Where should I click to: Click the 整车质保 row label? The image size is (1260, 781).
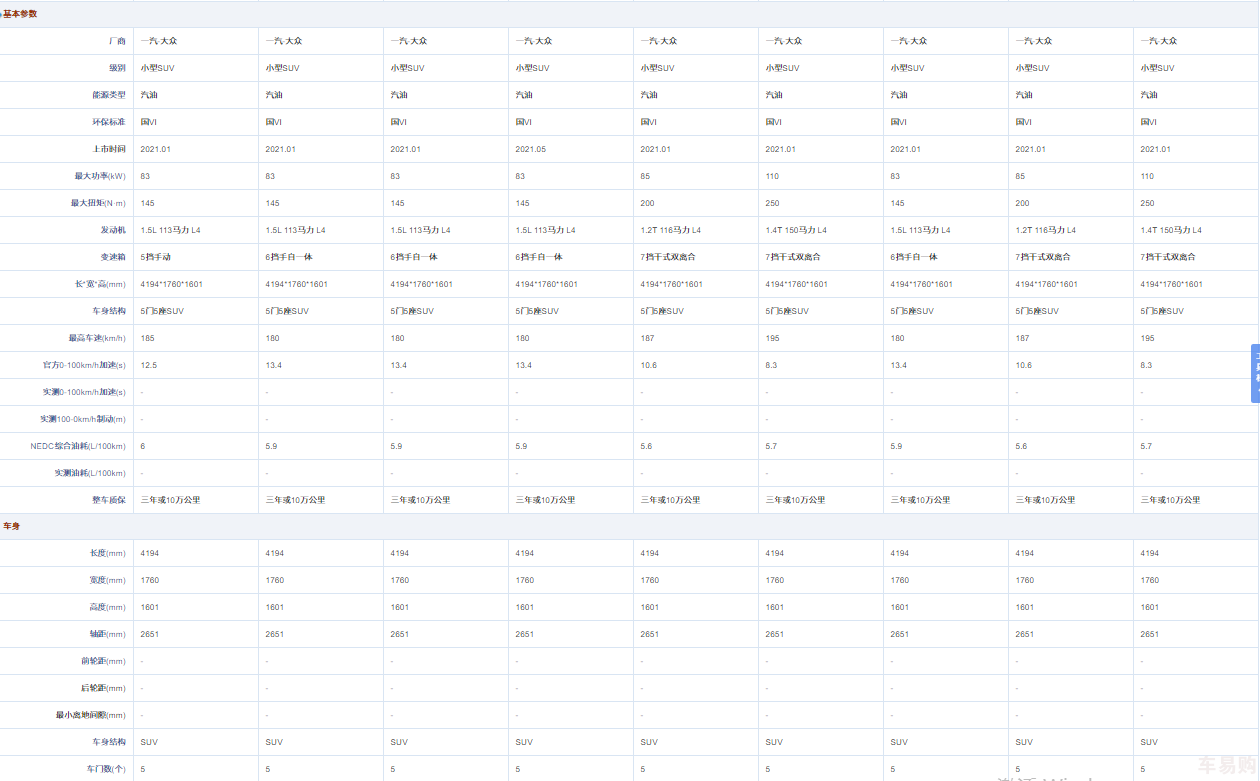pos(108,500)
